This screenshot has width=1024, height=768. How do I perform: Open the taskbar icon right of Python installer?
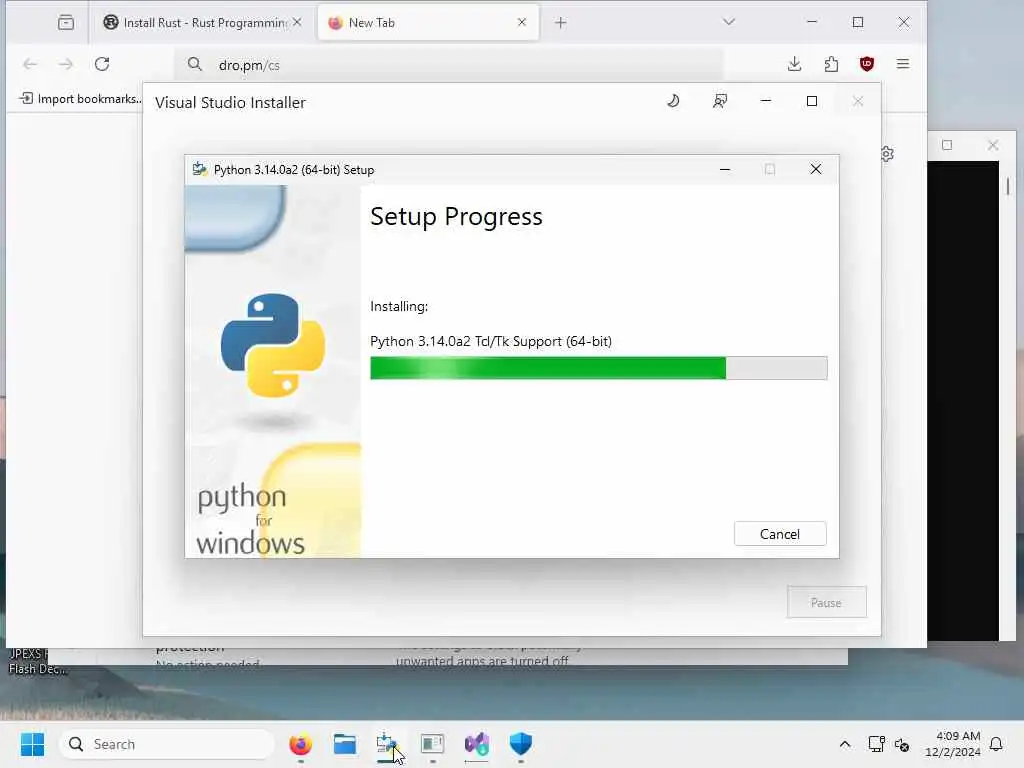tap(432, 744)
